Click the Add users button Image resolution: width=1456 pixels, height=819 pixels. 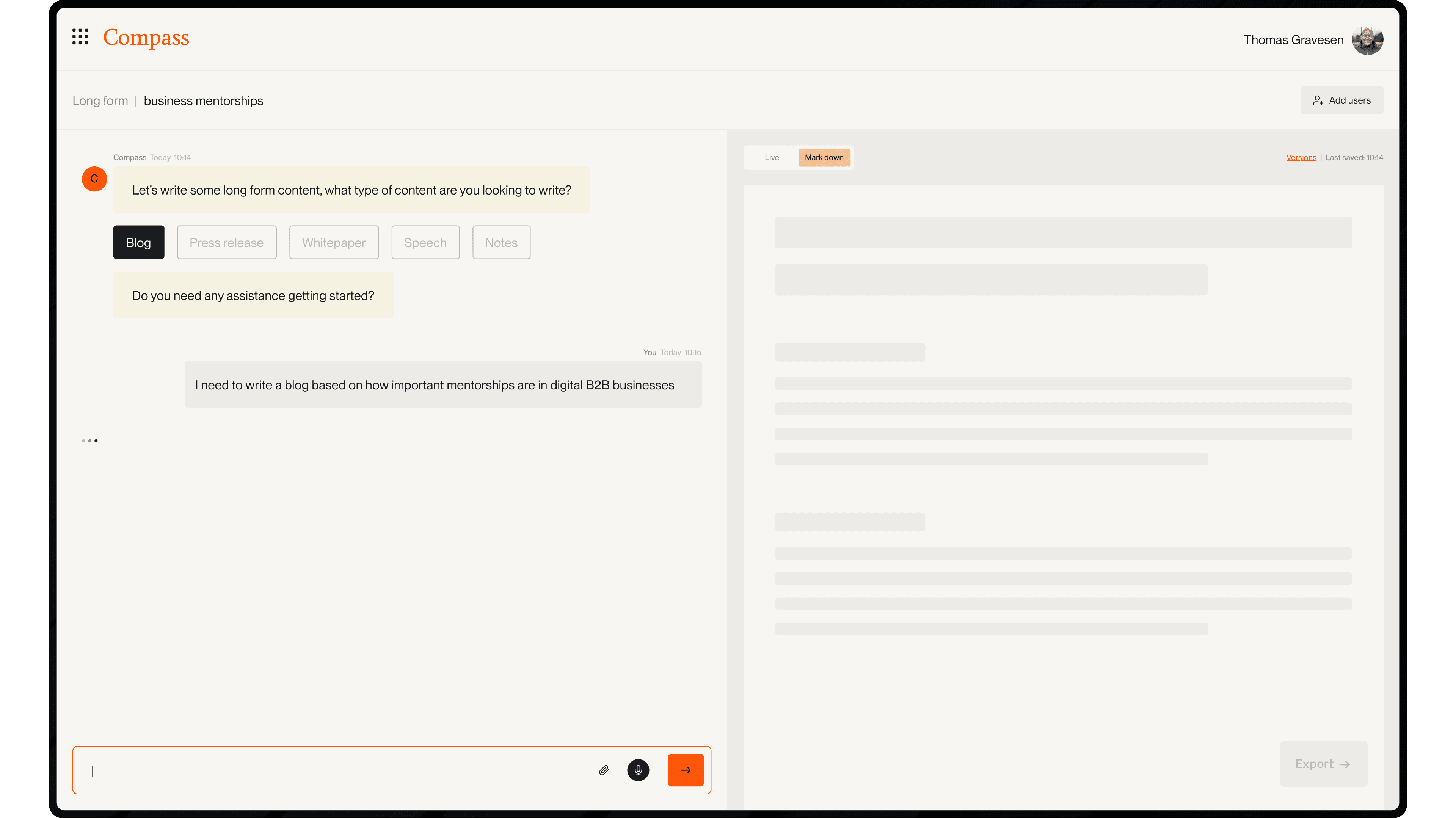point(1342,100)
